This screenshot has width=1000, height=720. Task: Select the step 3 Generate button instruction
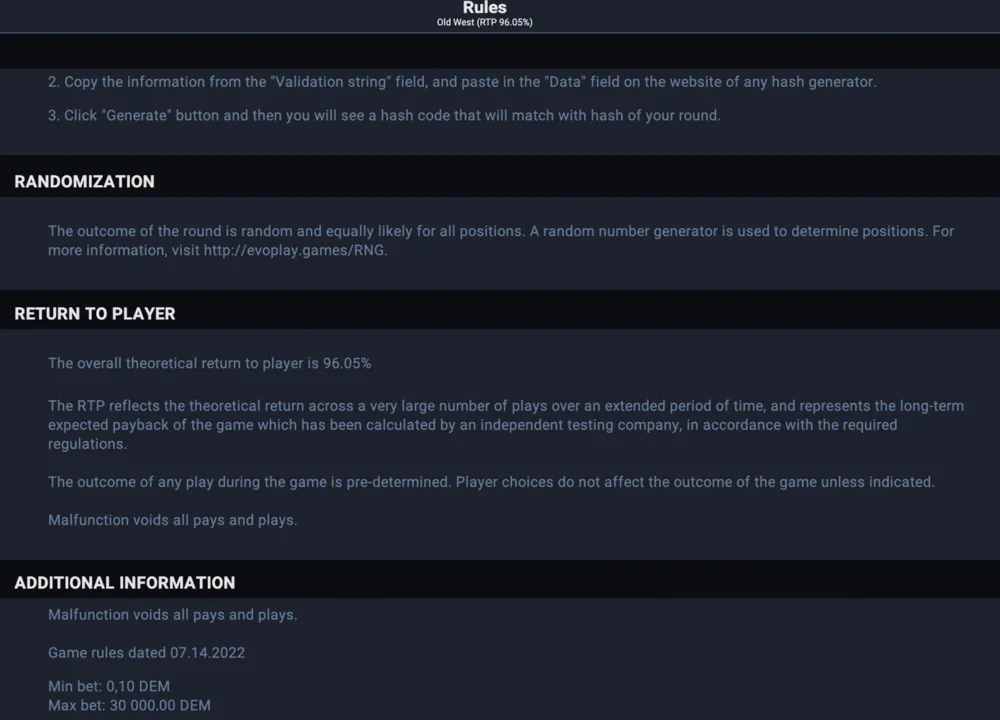385,115
